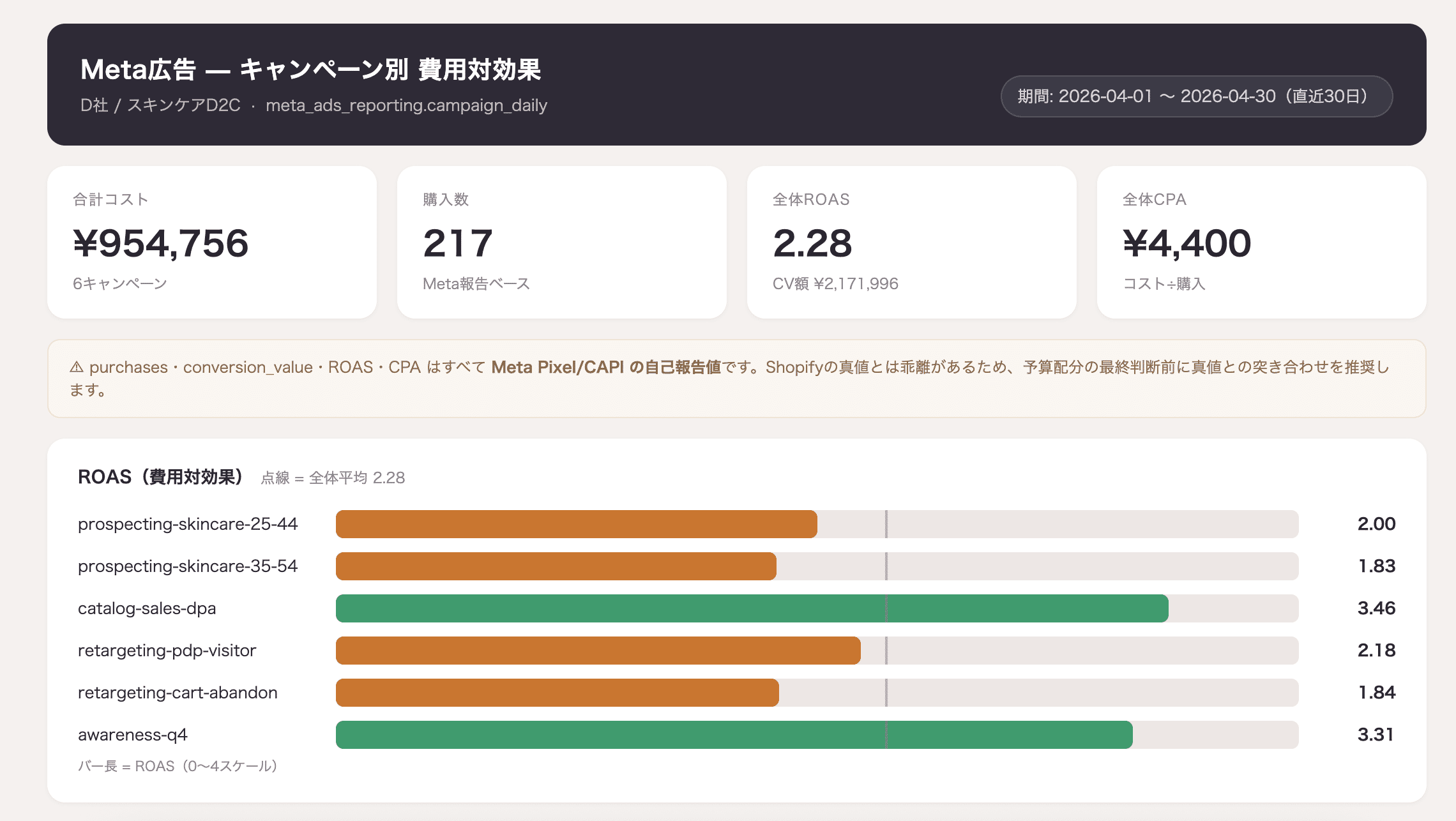Click the catalog-sales-dpa label
The height and width of the screenshot is (821, 1456).
(147, 608)
